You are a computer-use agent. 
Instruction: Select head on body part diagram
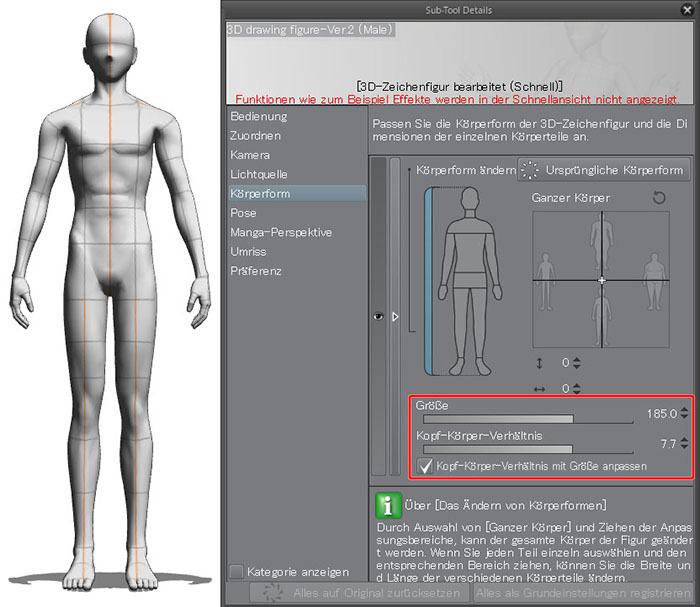[x=470, y=199]
